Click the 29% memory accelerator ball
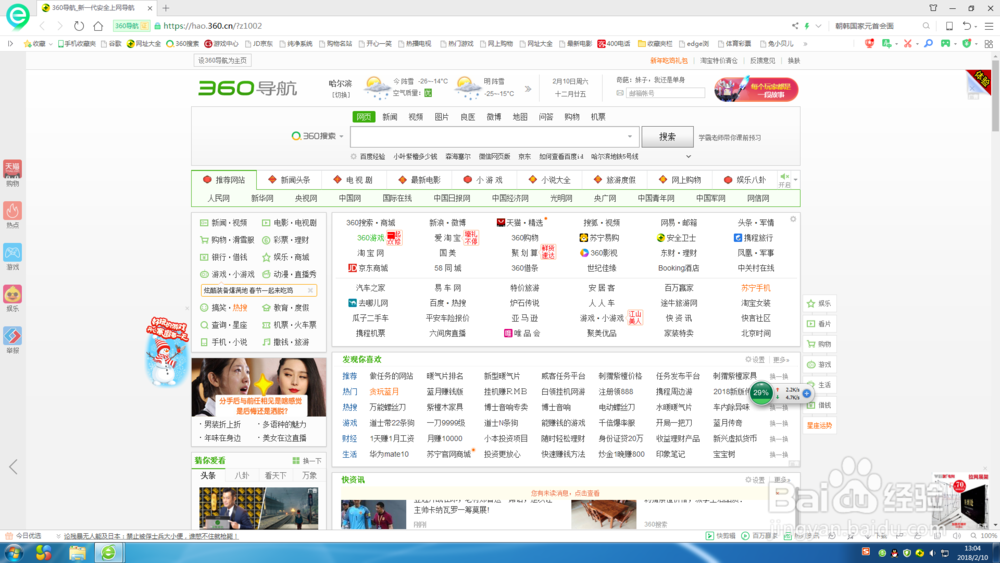Screen dimensions: 1000x563 click(761, 393)
